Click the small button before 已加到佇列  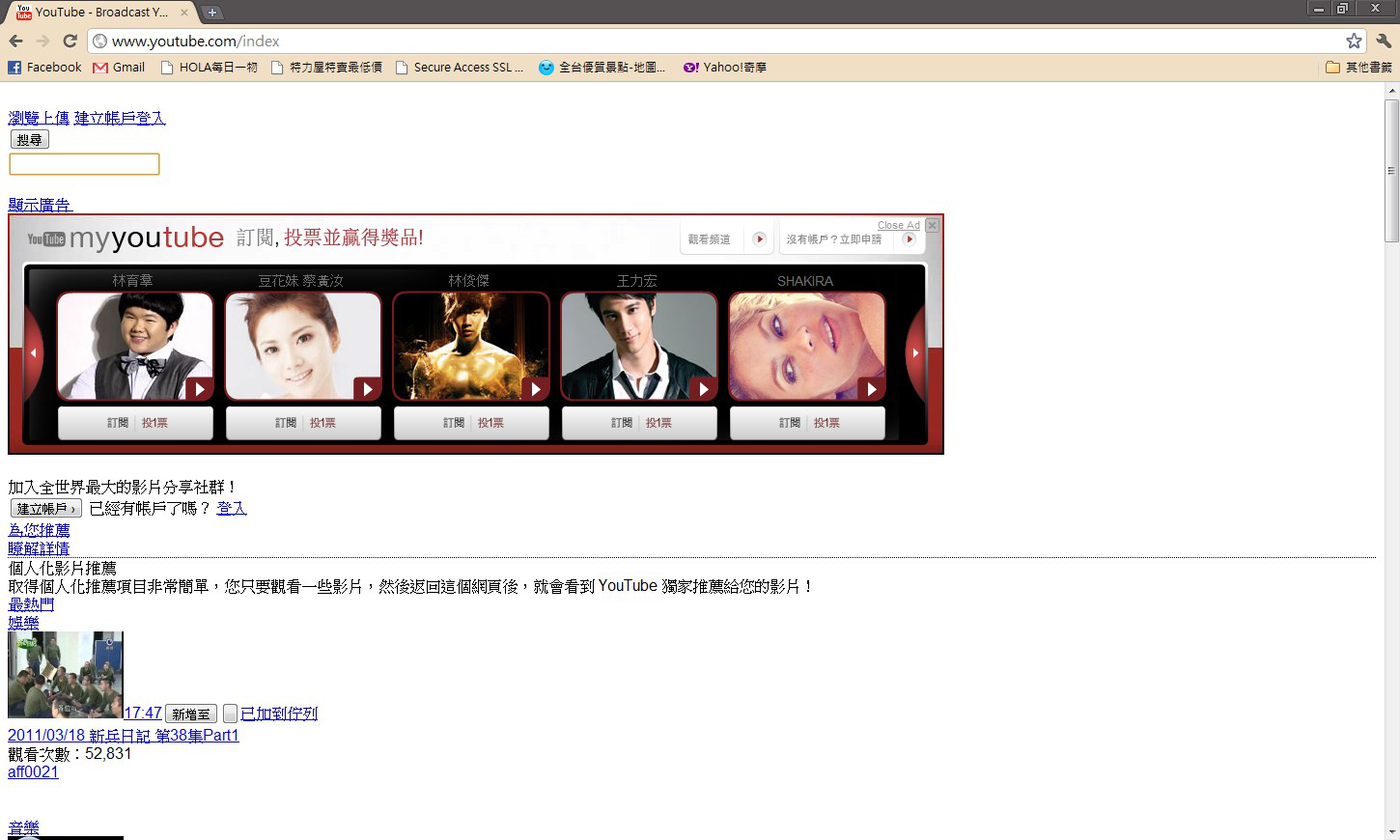coord(230,714)
